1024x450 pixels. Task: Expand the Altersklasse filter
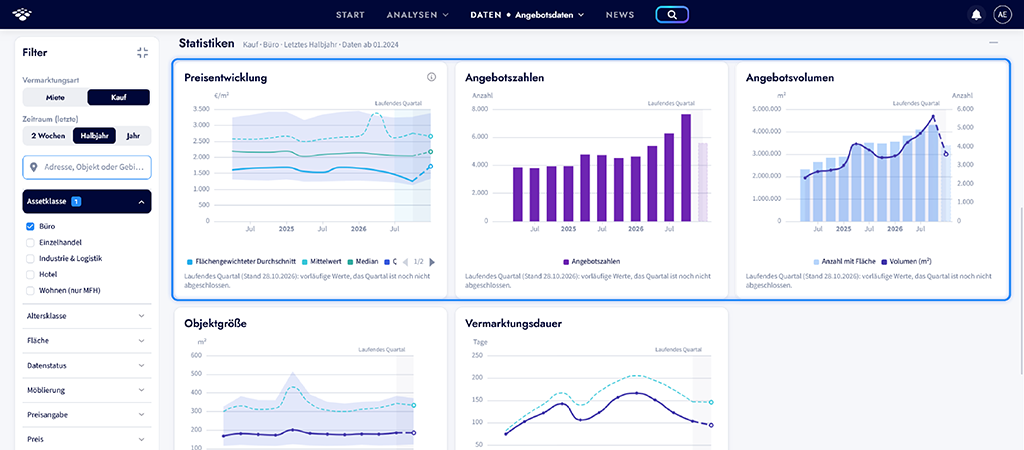(x=87, y=316)
